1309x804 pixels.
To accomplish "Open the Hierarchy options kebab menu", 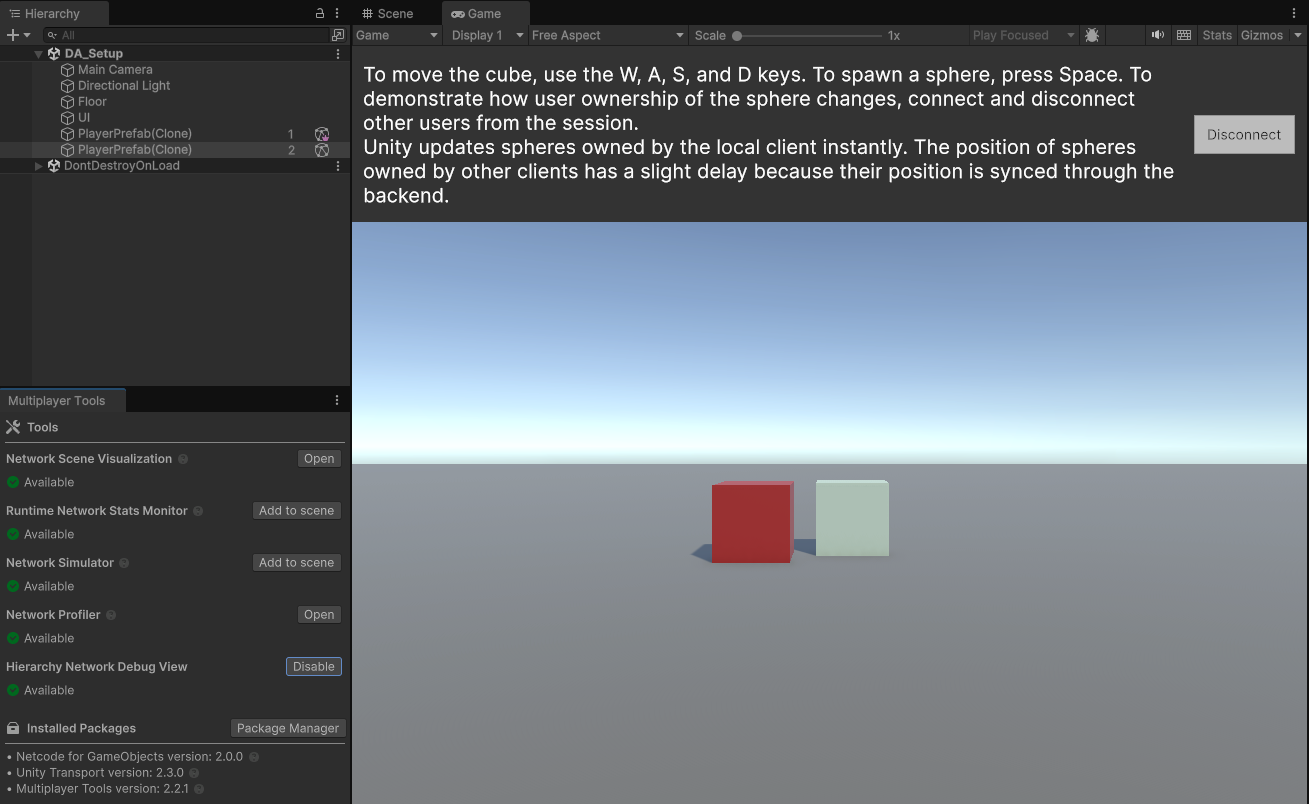I will pyautogui.click(x=336, y=12).
